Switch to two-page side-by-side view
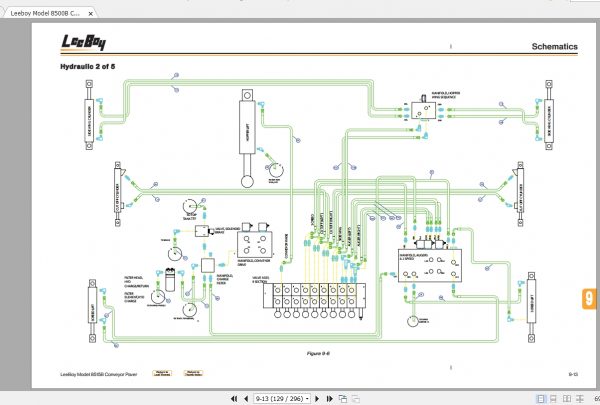 pyautogui.click(x=567, y=399)
